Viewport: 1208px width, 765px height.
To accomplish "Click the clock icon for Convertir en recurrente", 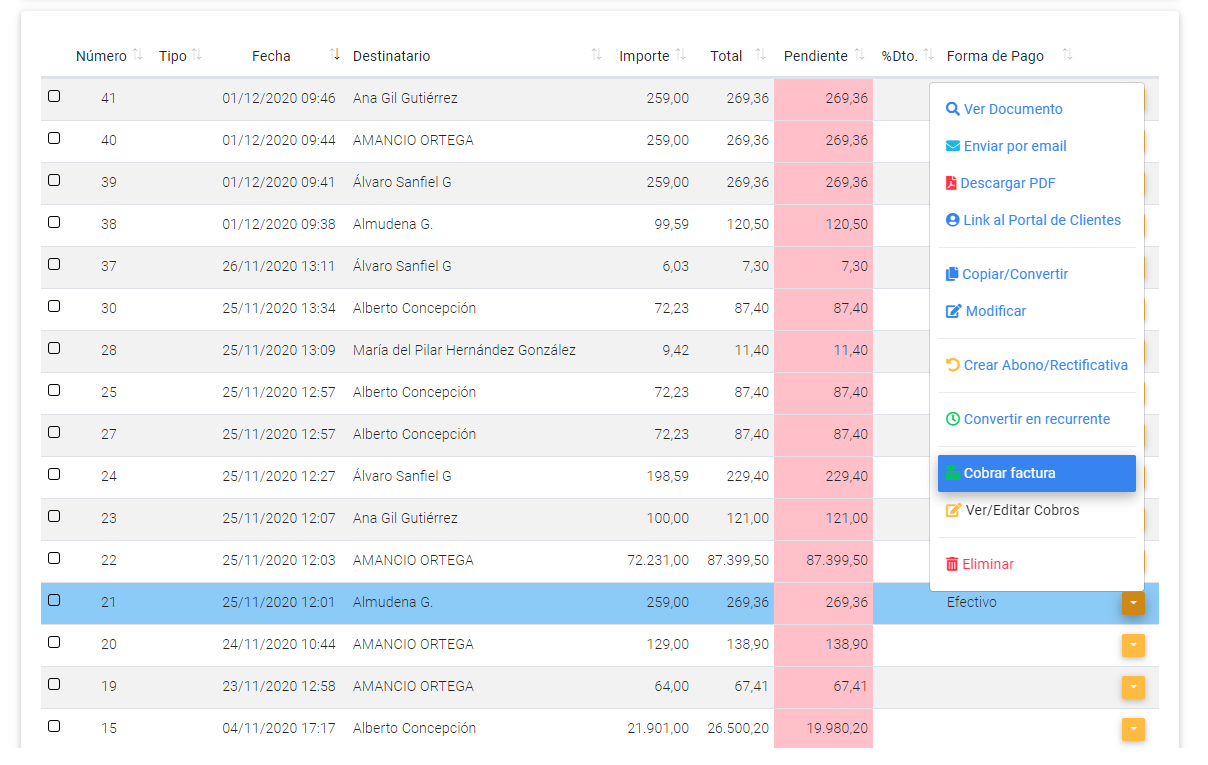I will pyautogui.click(x=952, y=419).
